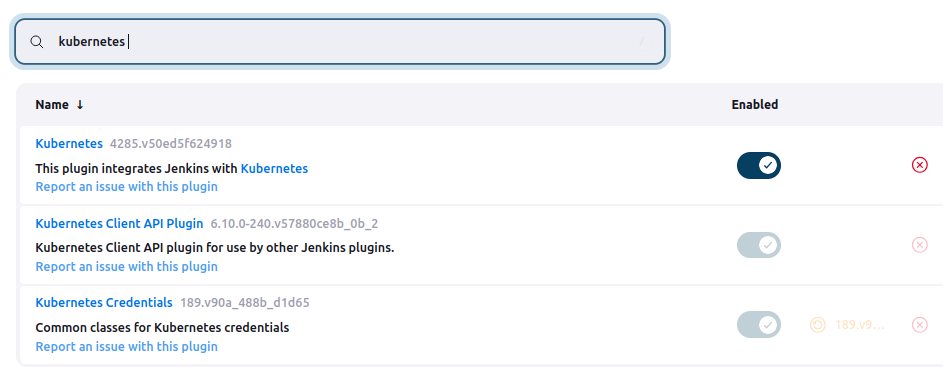Click uninstall icon for Kubernetes Credentials

coord(920,325)
